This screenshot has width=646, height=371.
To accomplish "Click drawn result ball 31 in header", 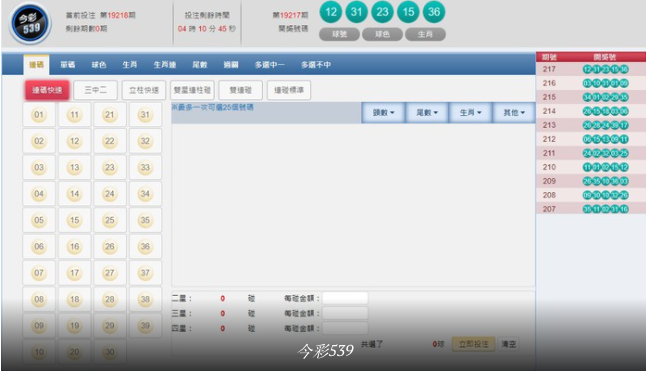I will (357, 12).
